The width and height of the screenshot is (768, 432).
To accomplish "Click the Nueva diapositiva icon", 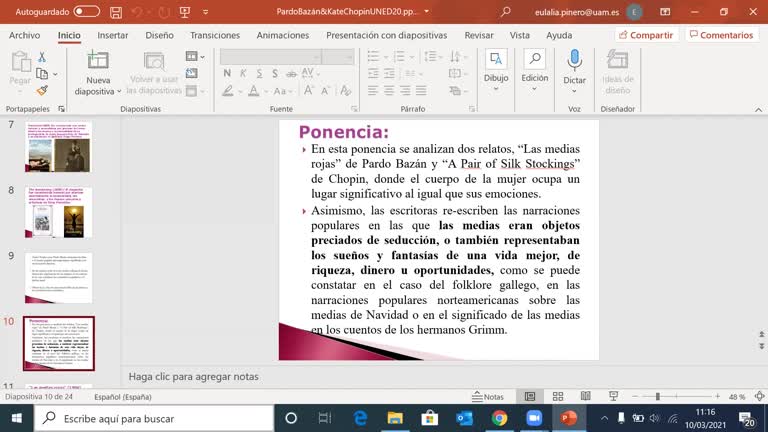I will 98,60.
